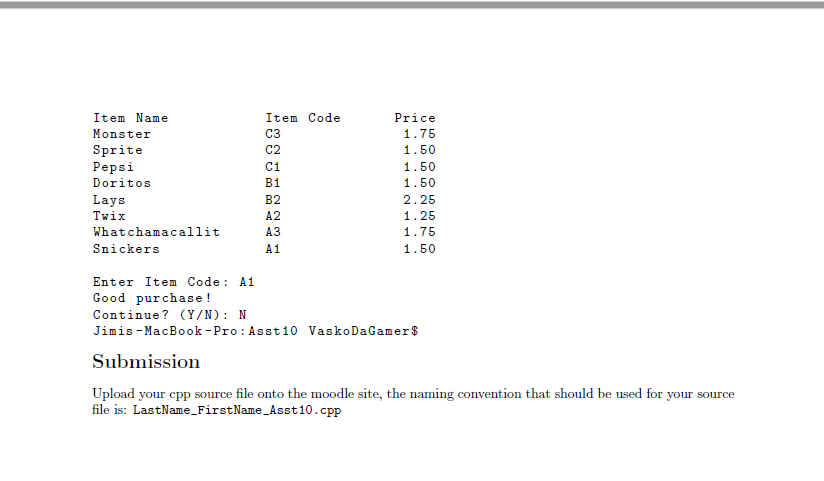The height and width of the screenshot is (481, 824).
Task: Click the 'Enter Item Code: A1' line
Action: [173, 282]
